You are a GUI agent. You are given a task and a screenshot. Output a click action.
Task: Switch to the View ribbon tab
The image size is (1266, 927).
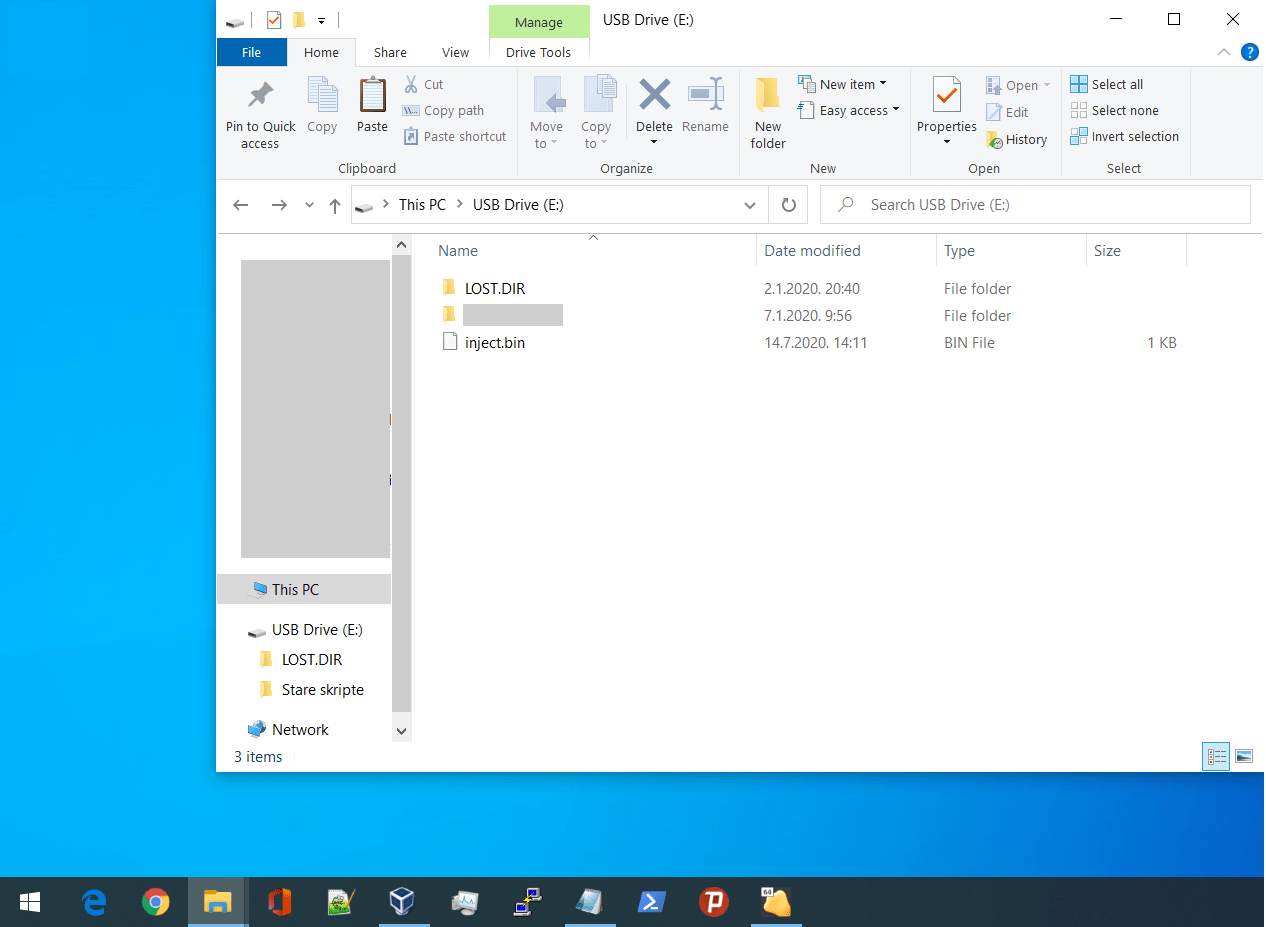455,53
